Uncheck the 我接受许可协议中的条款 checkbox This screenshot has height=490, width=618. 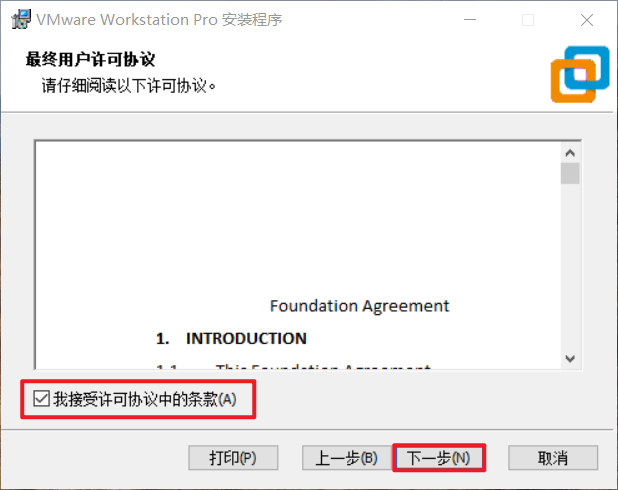pos(41,399)
